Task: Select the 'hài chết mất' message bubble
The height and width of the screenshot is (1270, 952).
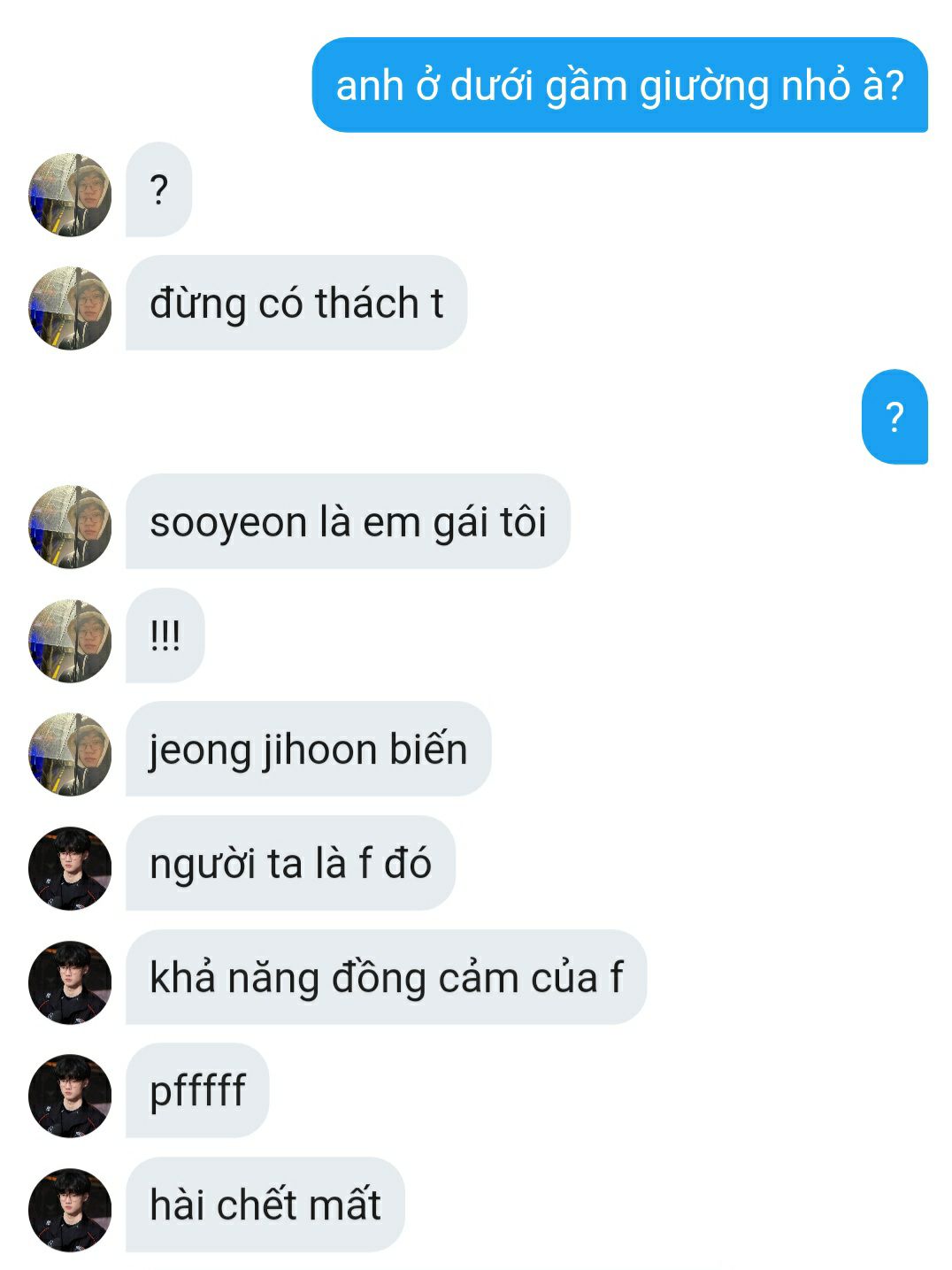Action: coord(265,1205)
